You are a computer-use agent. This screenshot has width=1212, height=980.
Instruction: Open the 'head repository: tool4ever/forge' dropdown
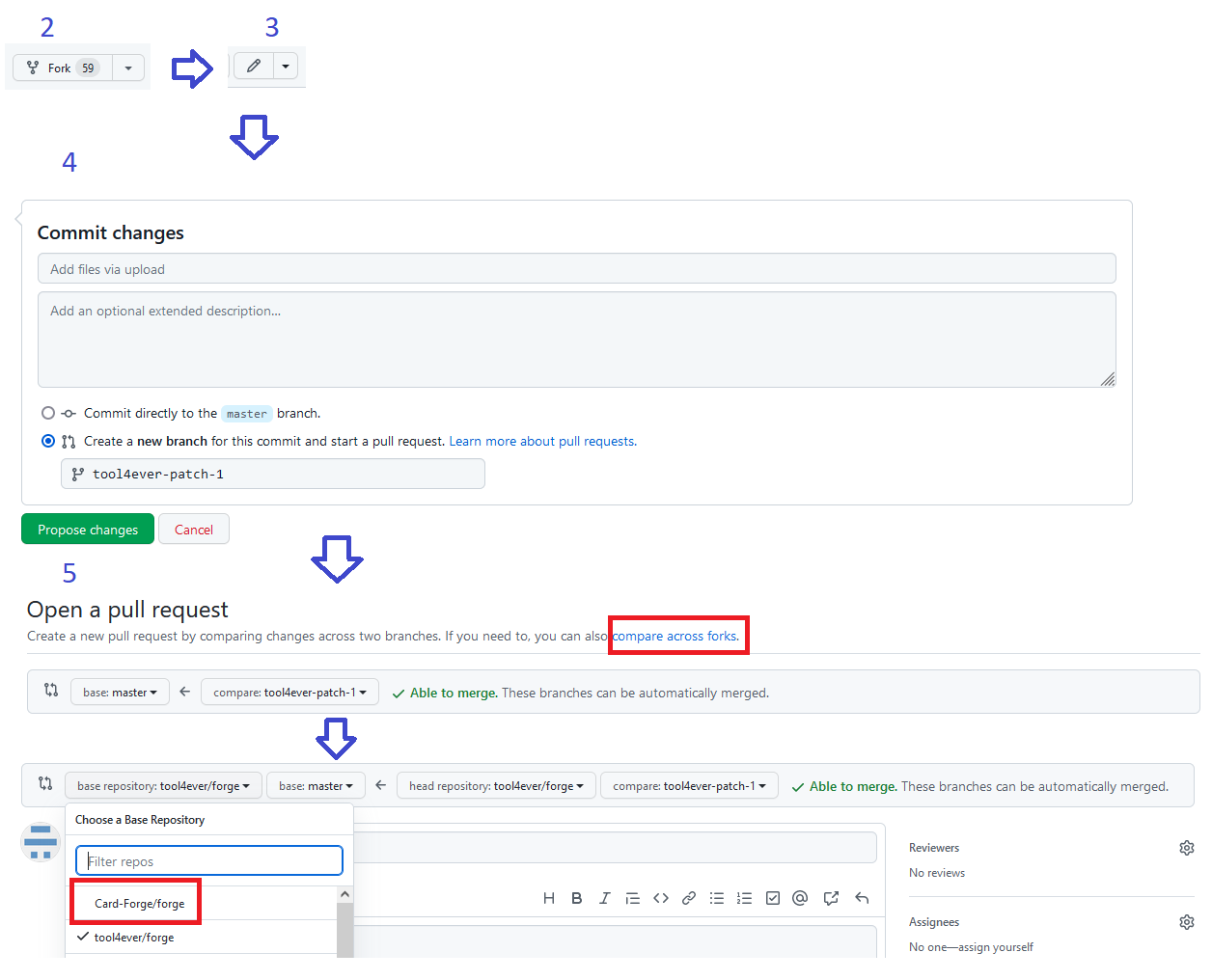(x=495, y=785)
